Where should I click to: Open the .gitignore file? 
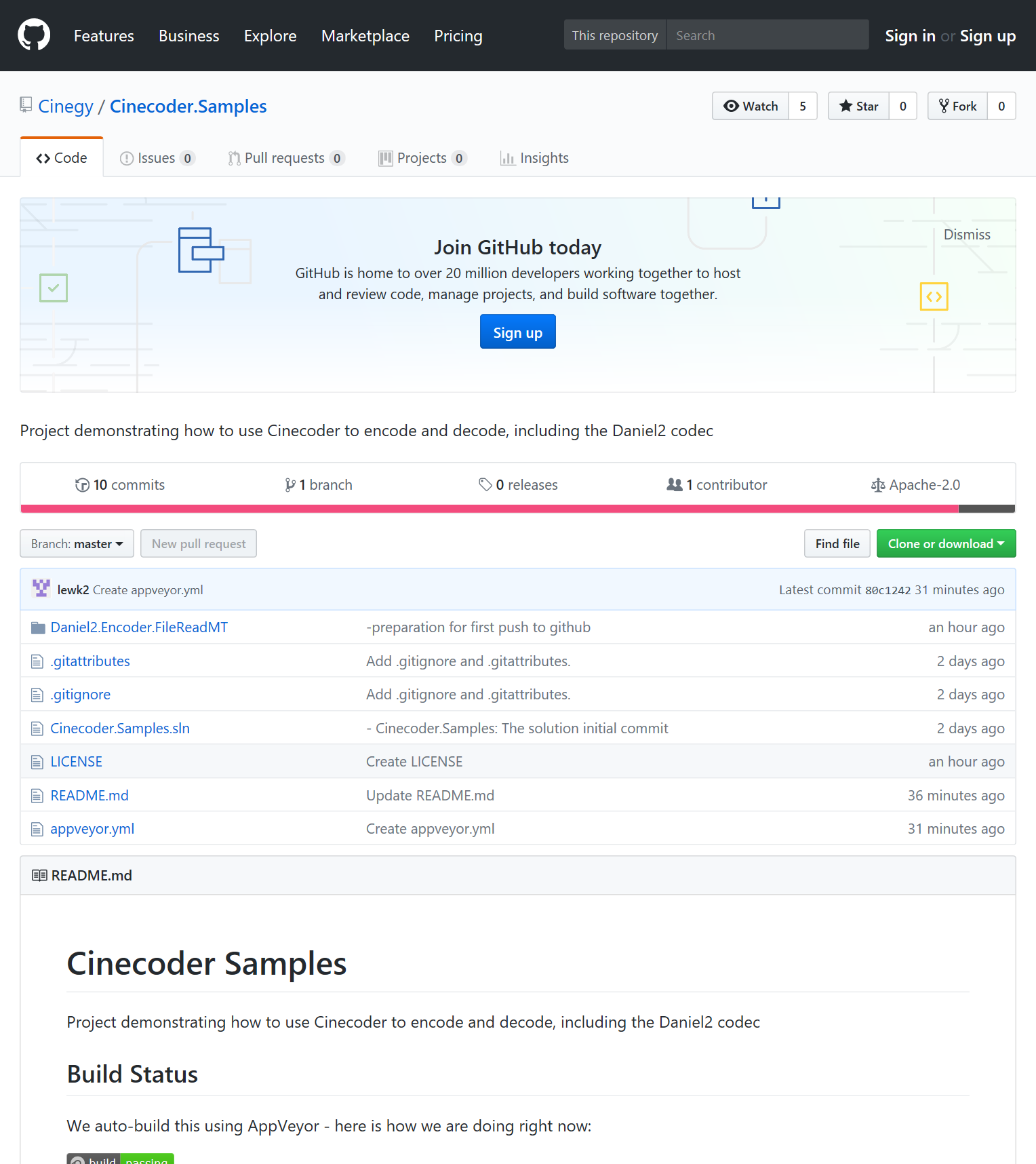tap(81, 695)
